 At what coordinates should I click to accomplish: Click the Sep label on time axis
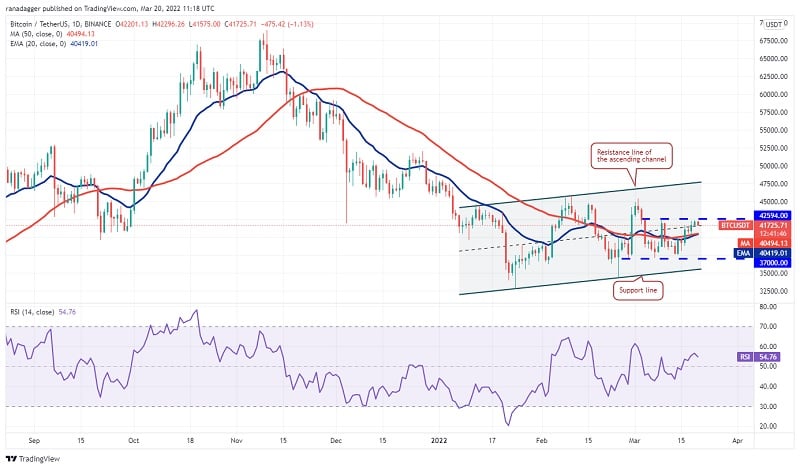[x=34, y=440]
